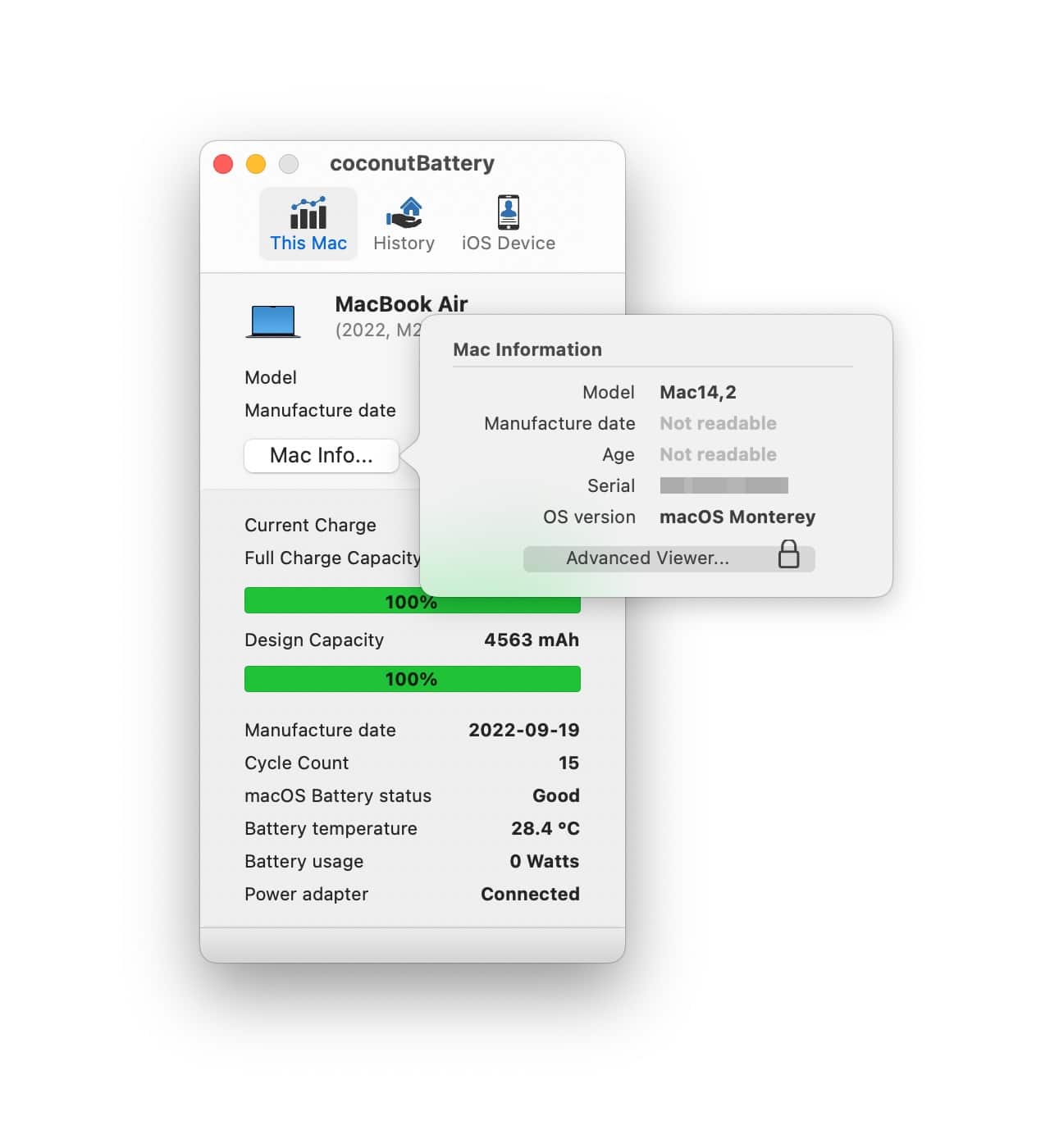Viewport: 1050px width, 1148px height.
Task: Click the 0 Watts battery usage value
Action: [x=545, y=861]
